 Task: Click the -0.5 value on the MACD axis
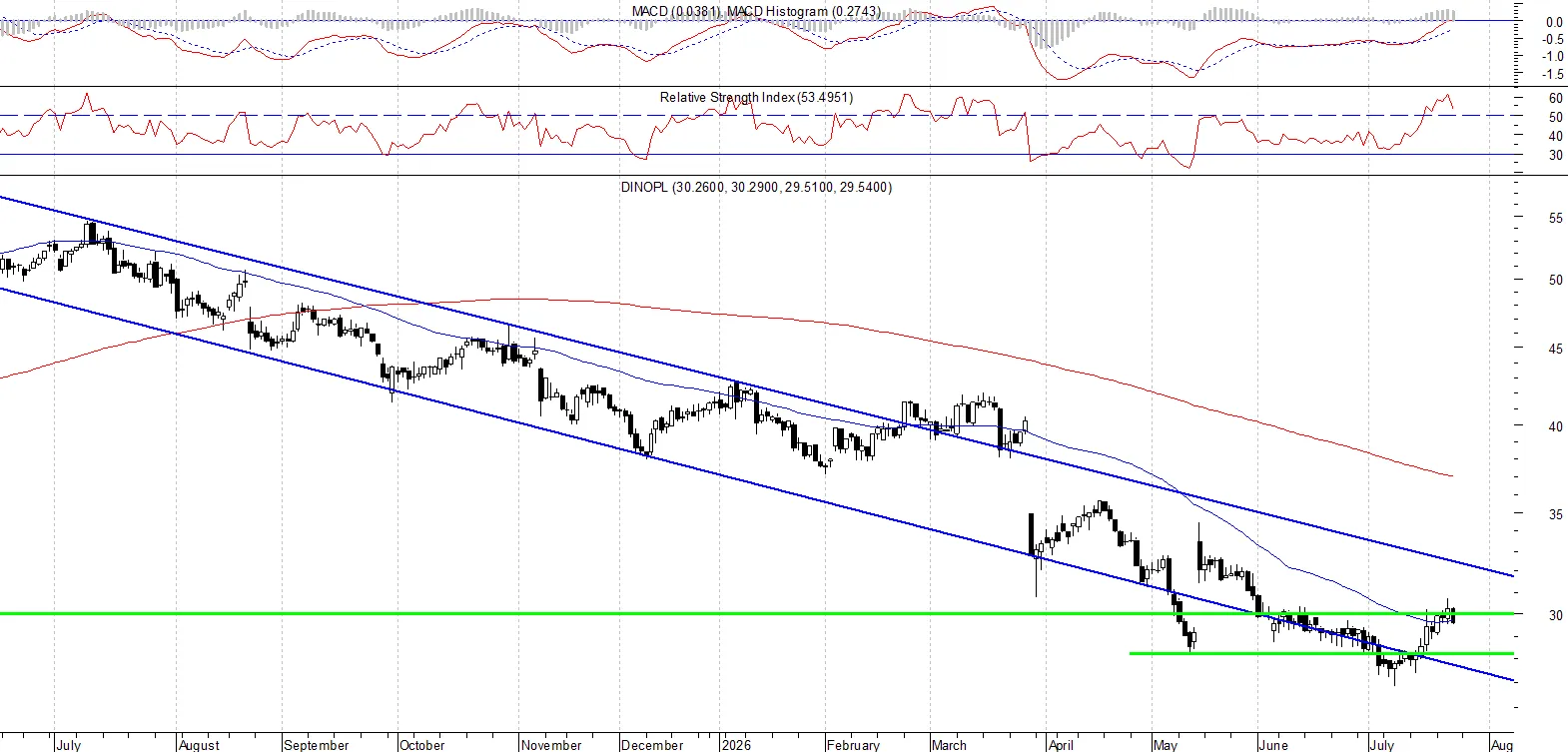click(1553, 39)
